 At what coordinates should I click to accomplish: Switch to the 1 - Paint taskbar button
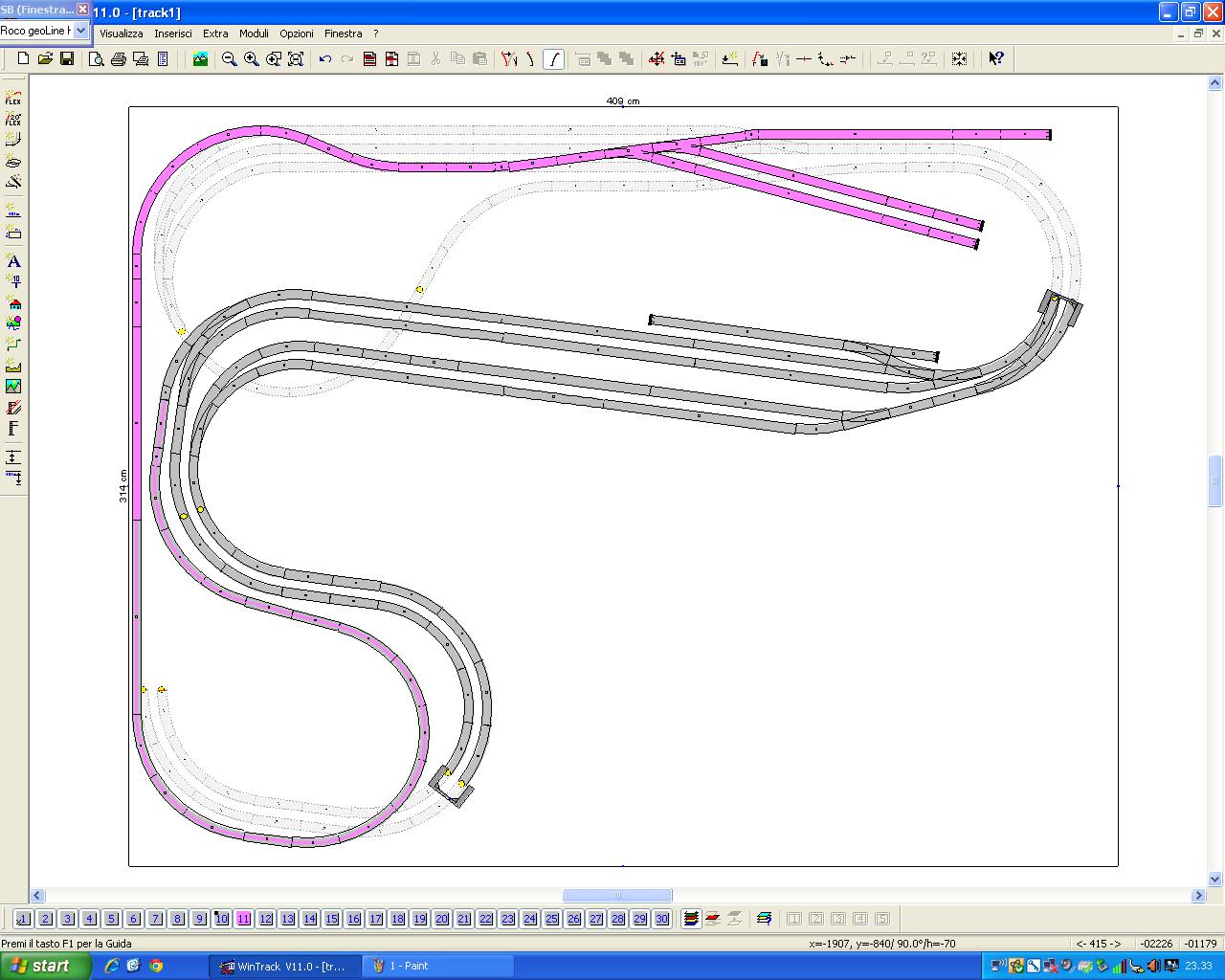pyautogui.click(x=438, y=966)
